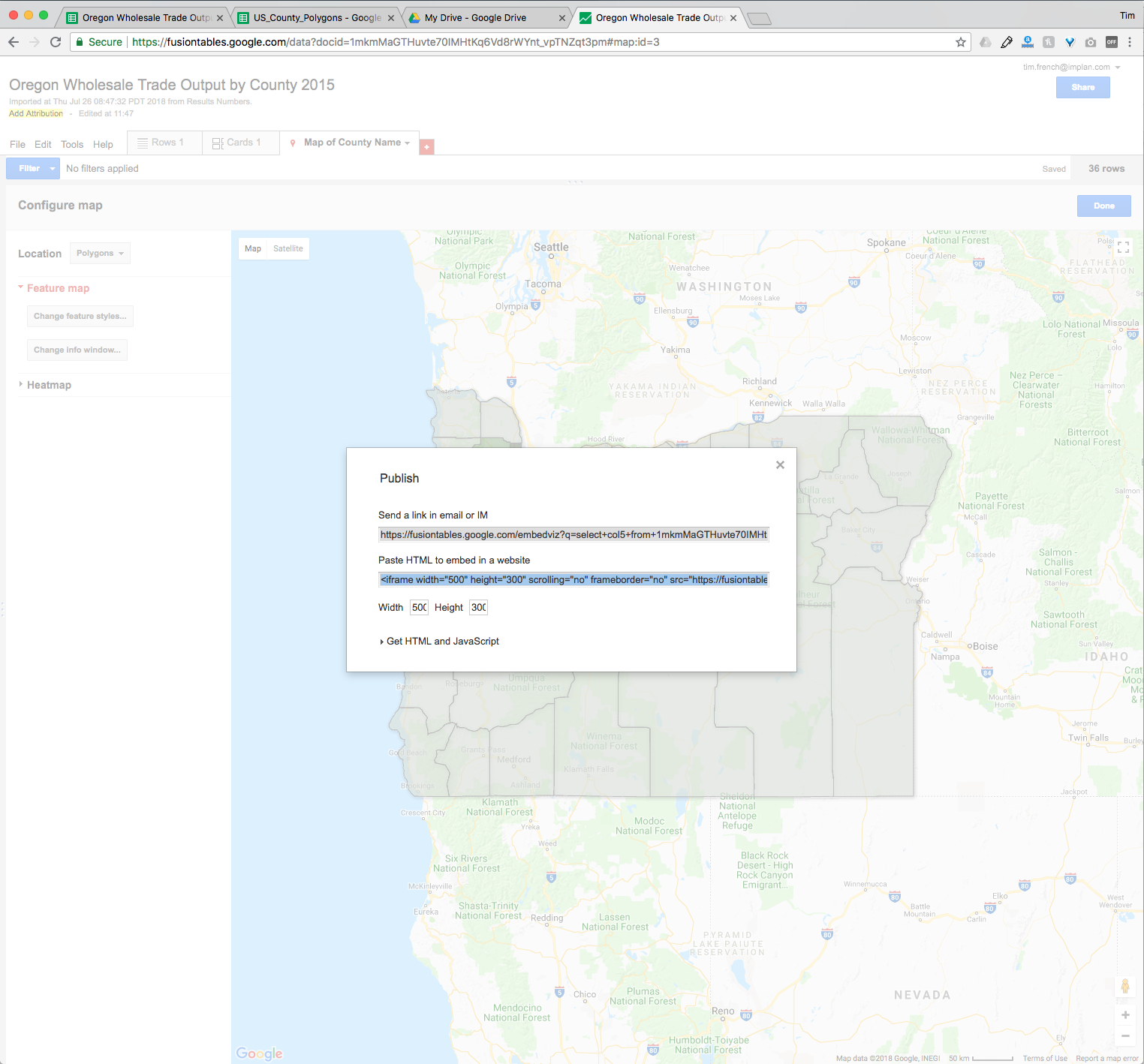1144x1064 pixels.
Task: Click the browser address bar URL
Action: [x=396, y=42]
